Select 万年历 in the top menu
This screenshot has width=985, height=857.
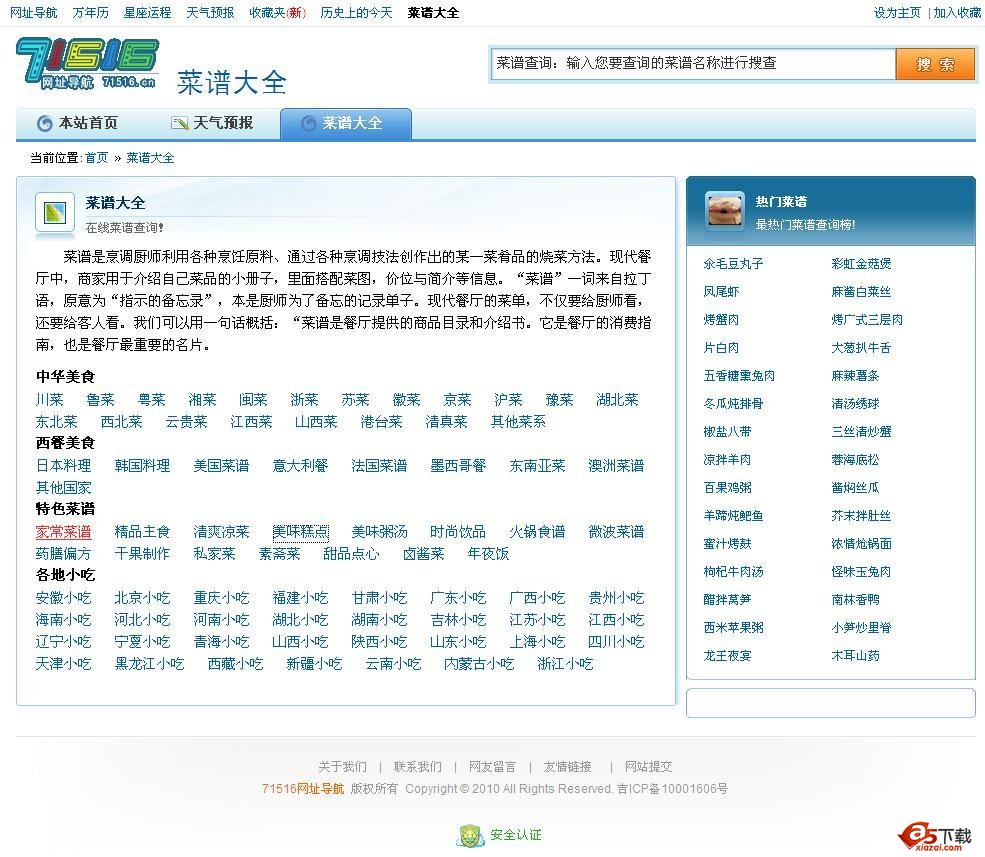[x=91, y=13]
